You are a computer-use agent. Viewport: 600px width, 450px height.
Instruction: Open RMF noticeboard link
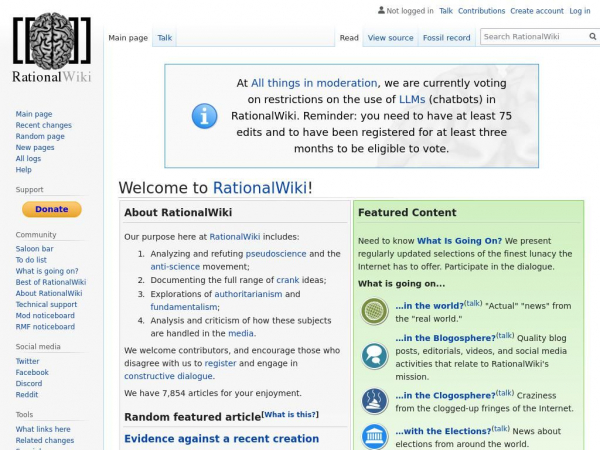click(45, 326)
